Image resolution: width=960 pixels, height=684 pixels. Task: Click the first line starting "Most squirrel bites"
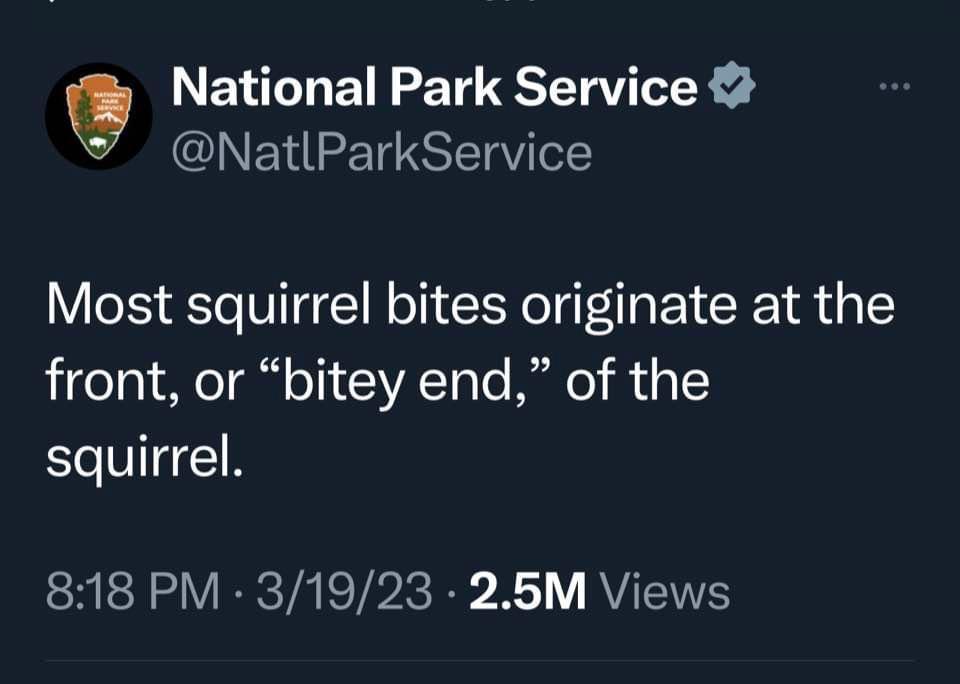click(470, 306)
